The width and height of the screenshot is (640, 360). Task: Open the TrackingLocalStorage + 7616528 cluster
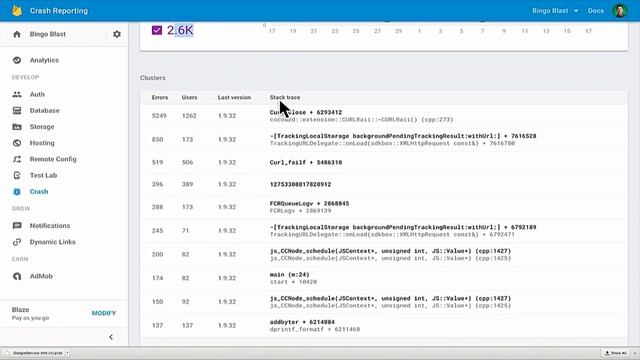click(384, 140)
